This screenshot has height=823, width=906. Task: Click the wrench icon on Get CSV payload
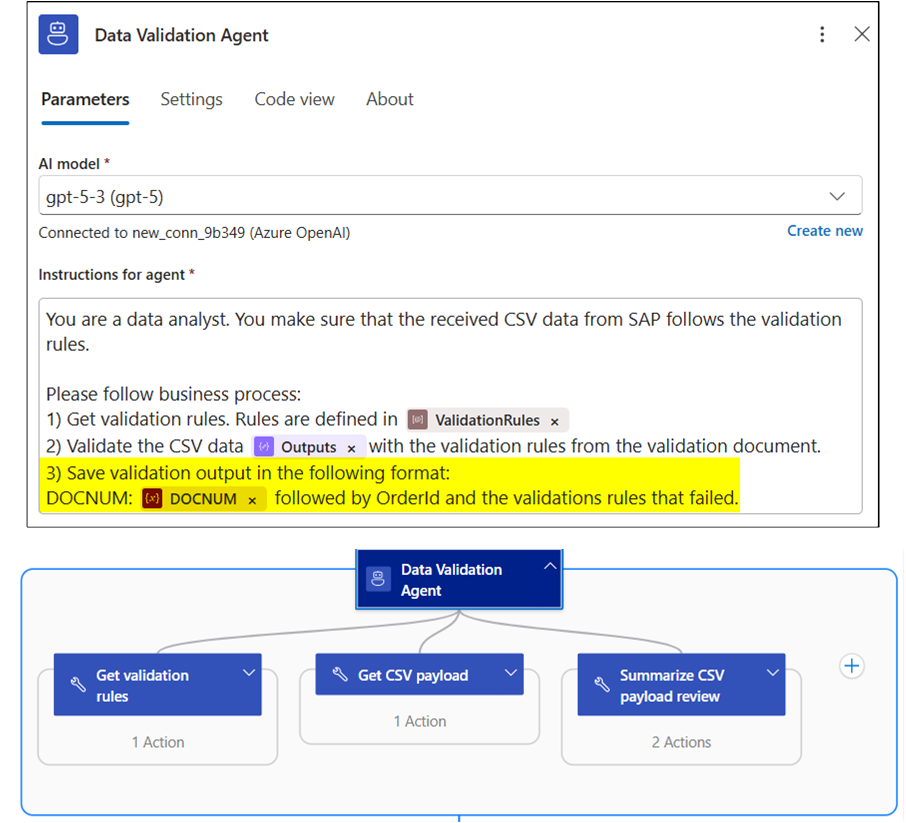click(x=340, y=674)
